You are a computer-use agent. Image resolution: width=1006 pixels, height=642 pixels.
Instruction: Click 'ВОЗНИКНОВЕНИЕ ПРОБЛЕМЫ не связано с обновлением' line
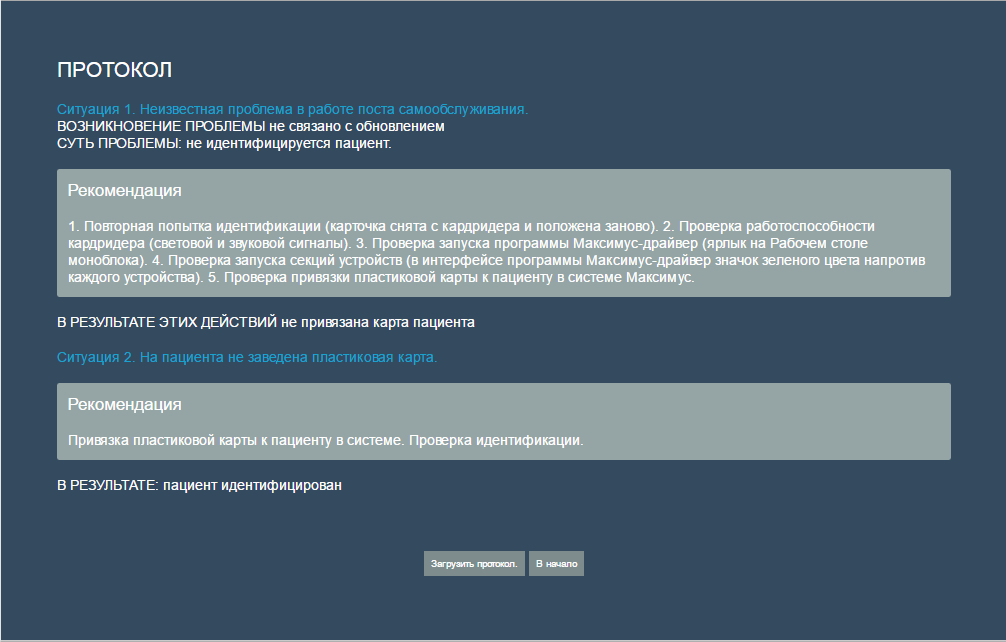click(251, 126)
